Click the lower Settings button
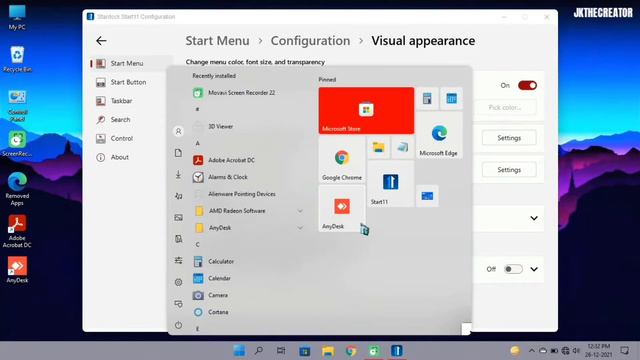640x360 pixels. pyautogui.click(x=509, y=170)
